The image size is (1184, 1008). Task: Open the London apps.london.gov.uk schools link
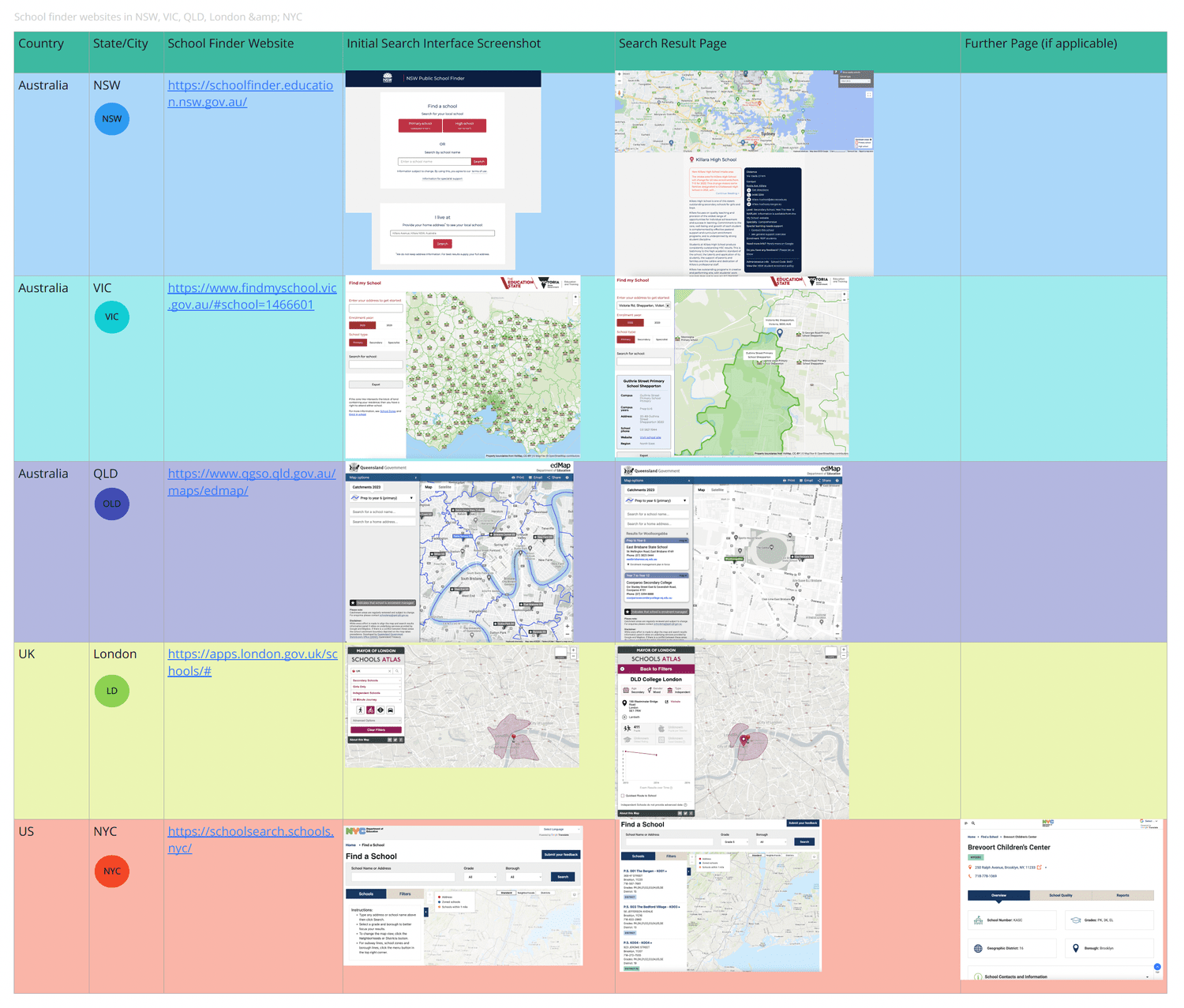(x=252, y=662)
